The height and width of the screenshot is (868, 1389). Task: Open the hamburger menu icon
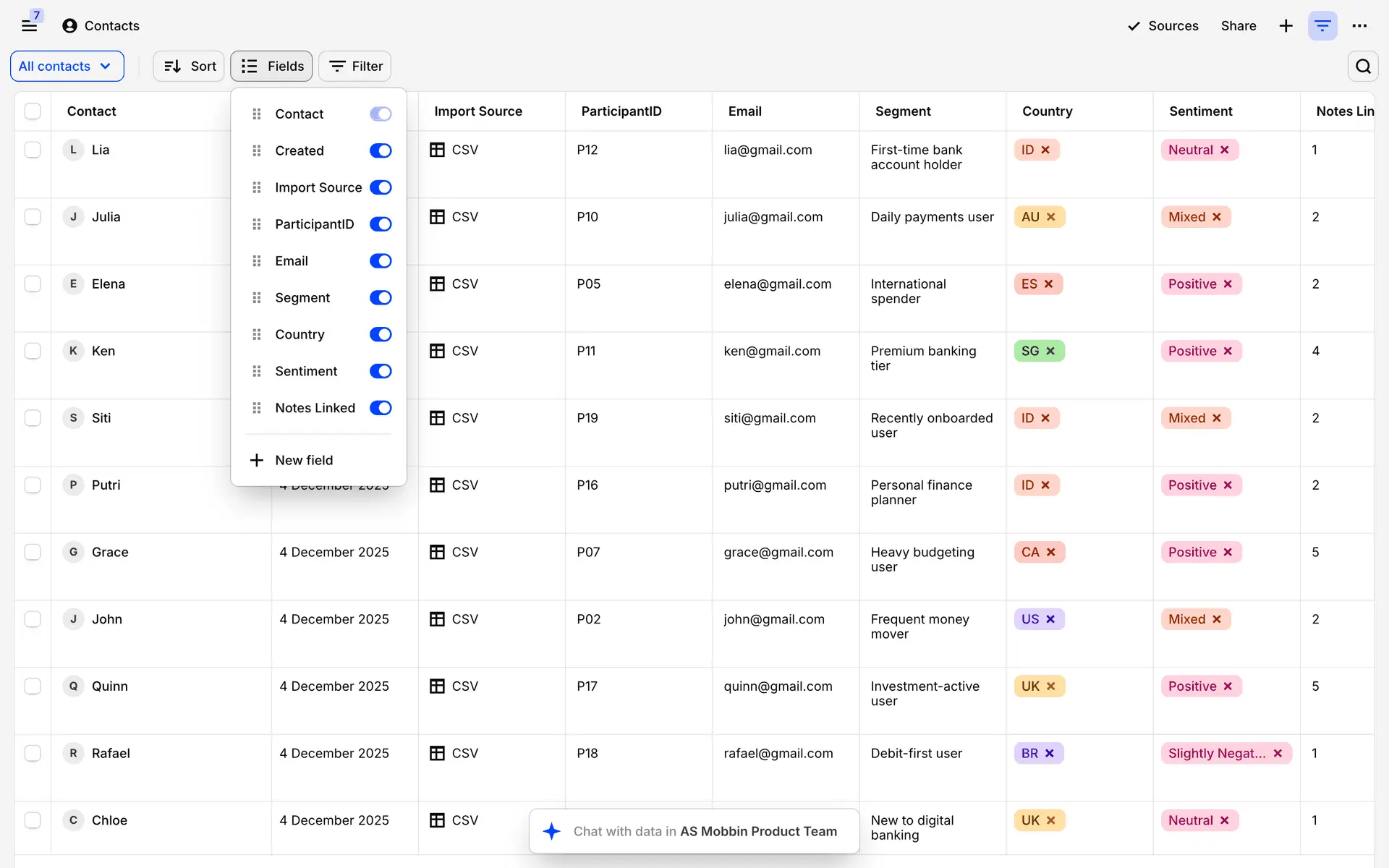coord(29,26)
